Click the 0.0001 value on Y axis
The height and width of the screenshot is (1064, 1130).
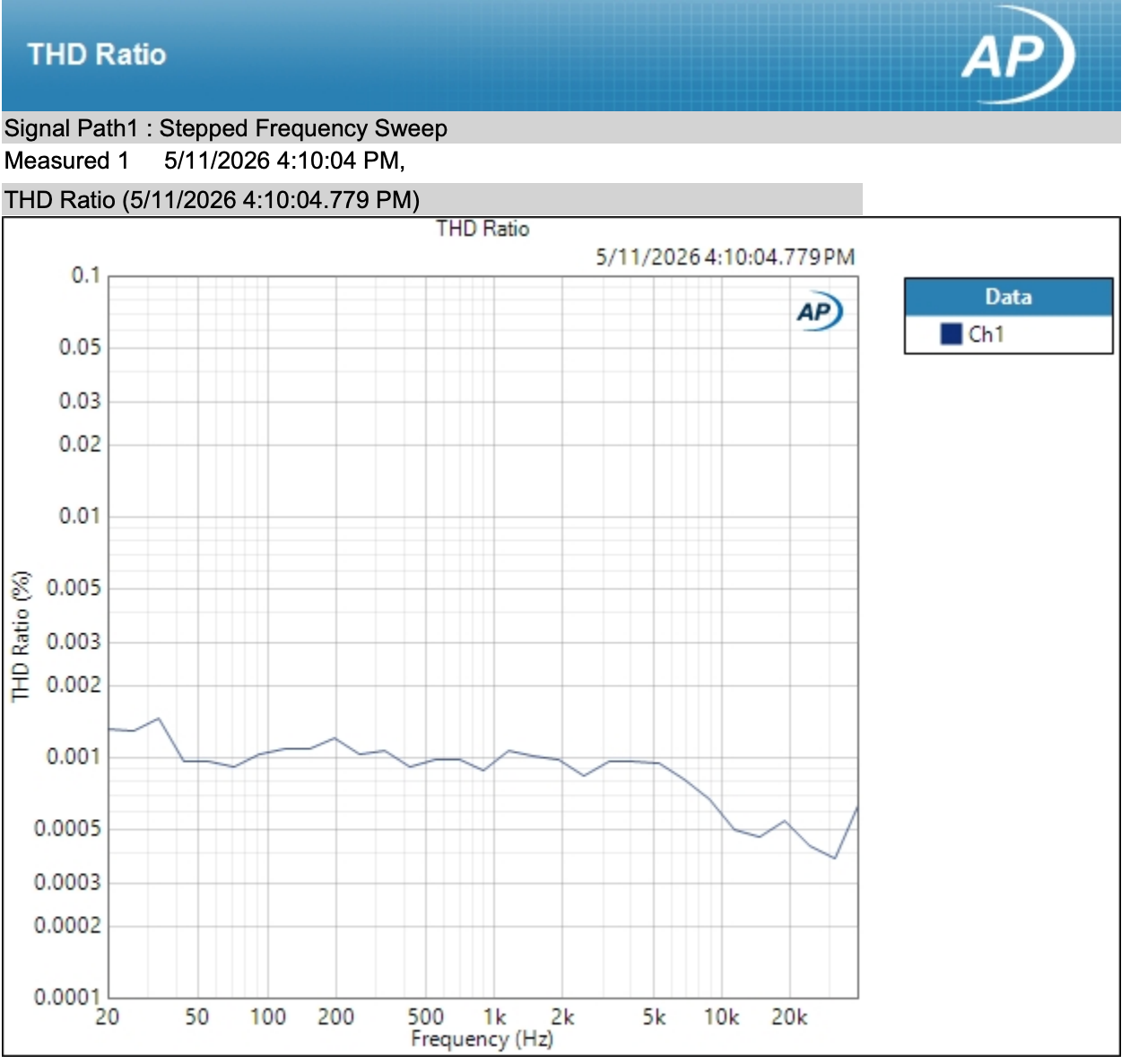pyautogui.click(x=67, y=997)
